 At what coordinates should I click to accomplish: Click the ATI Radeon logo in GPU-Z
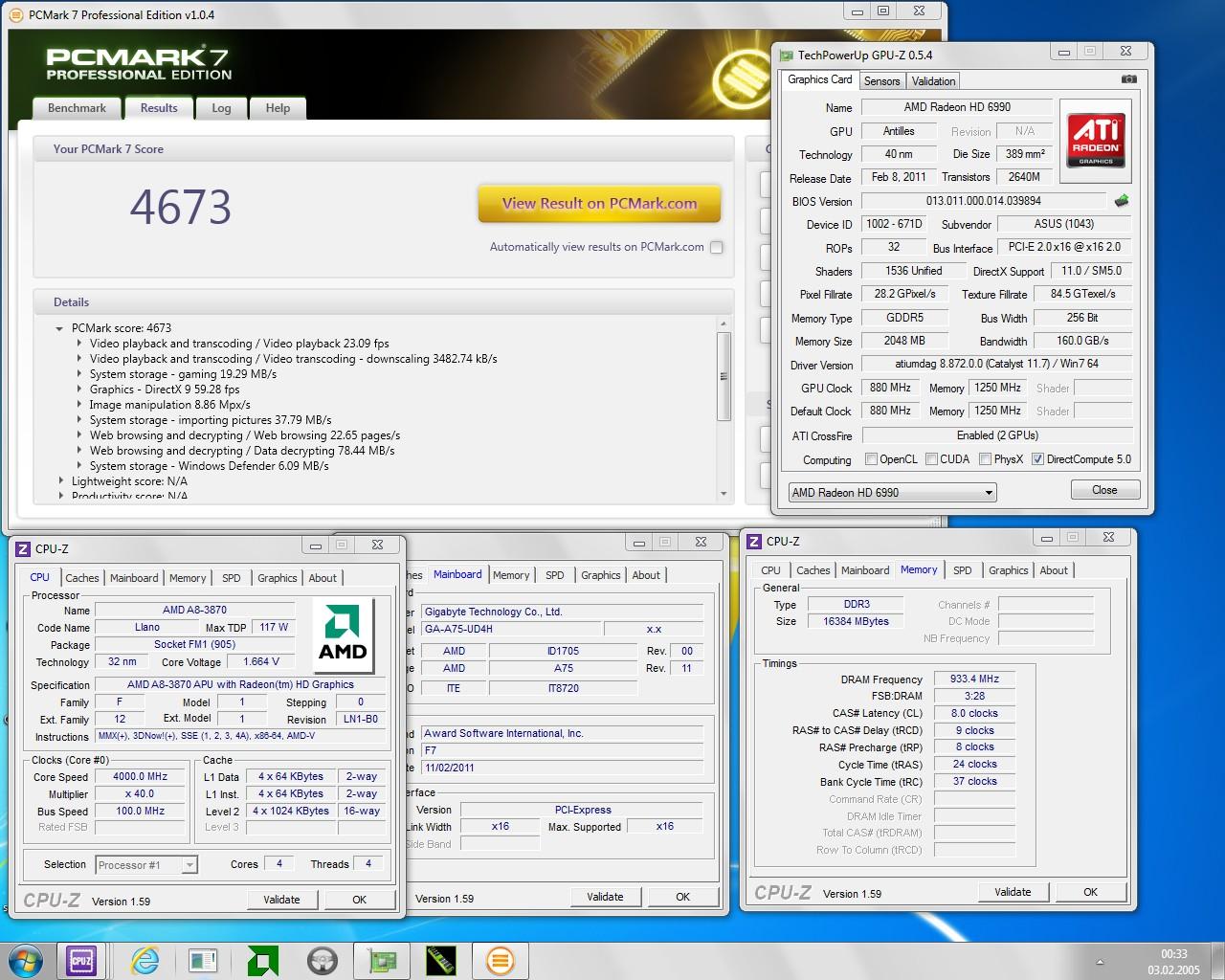tap(1096, 141)
